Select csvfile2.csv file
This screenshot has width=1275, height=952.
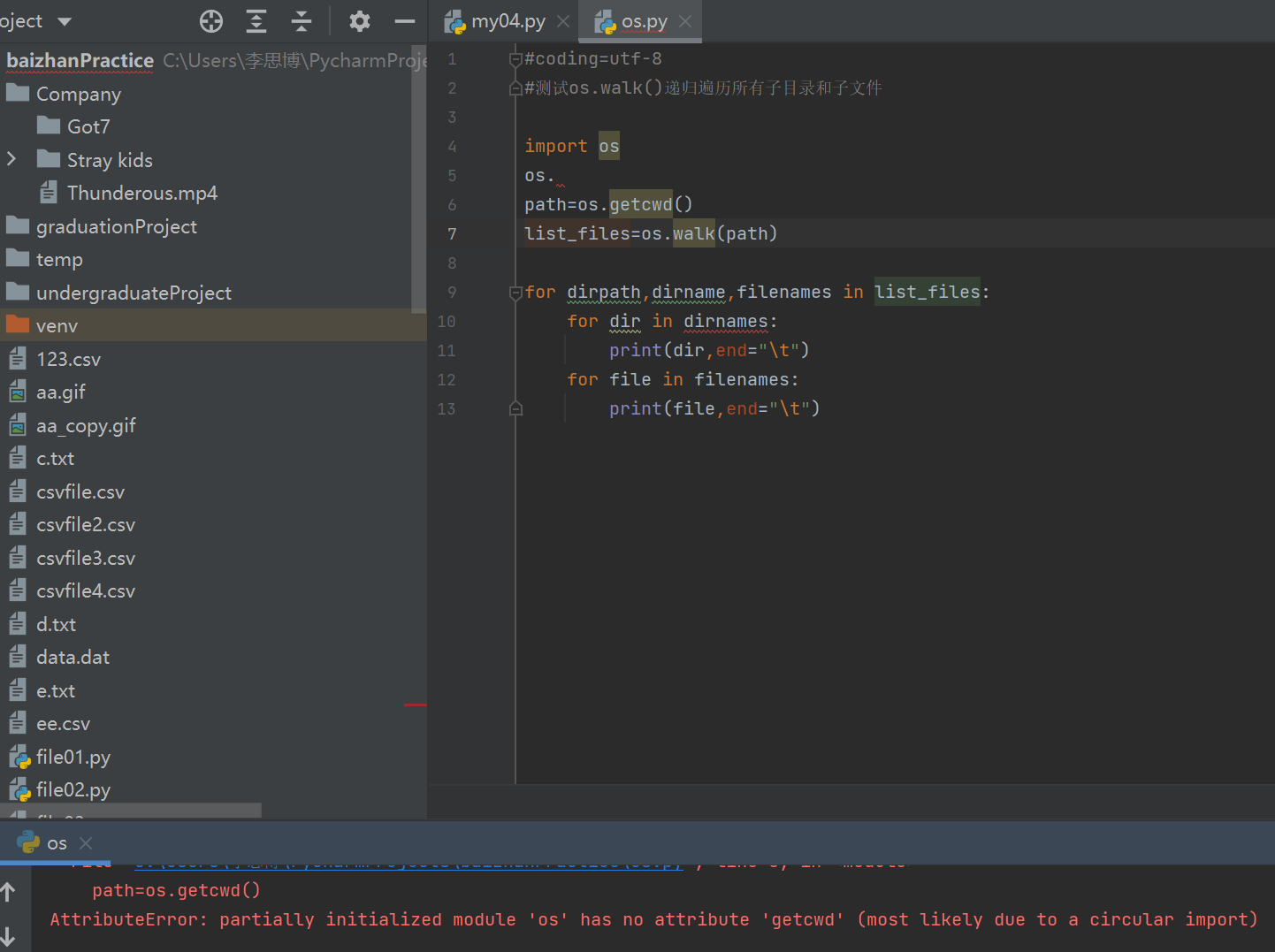tap(86, 524)
